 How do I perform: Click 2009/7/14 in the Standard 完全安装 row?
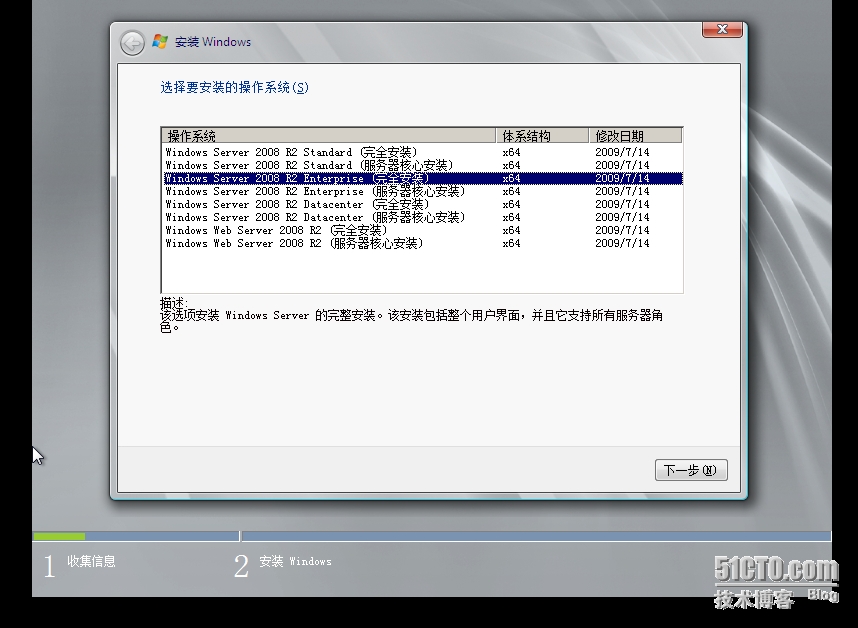(x=622, y=152)
